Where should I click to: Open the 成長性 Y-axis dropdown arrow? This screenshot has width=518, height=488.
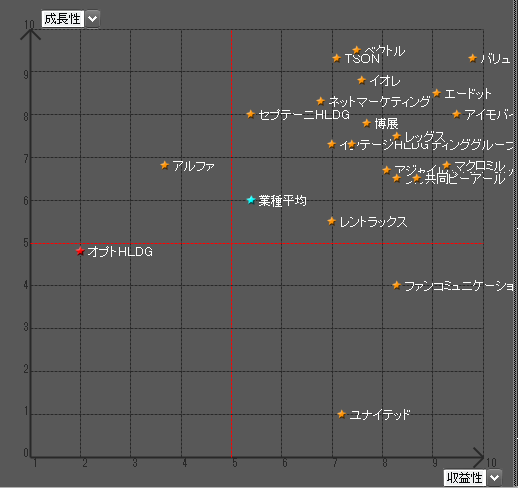92,19
